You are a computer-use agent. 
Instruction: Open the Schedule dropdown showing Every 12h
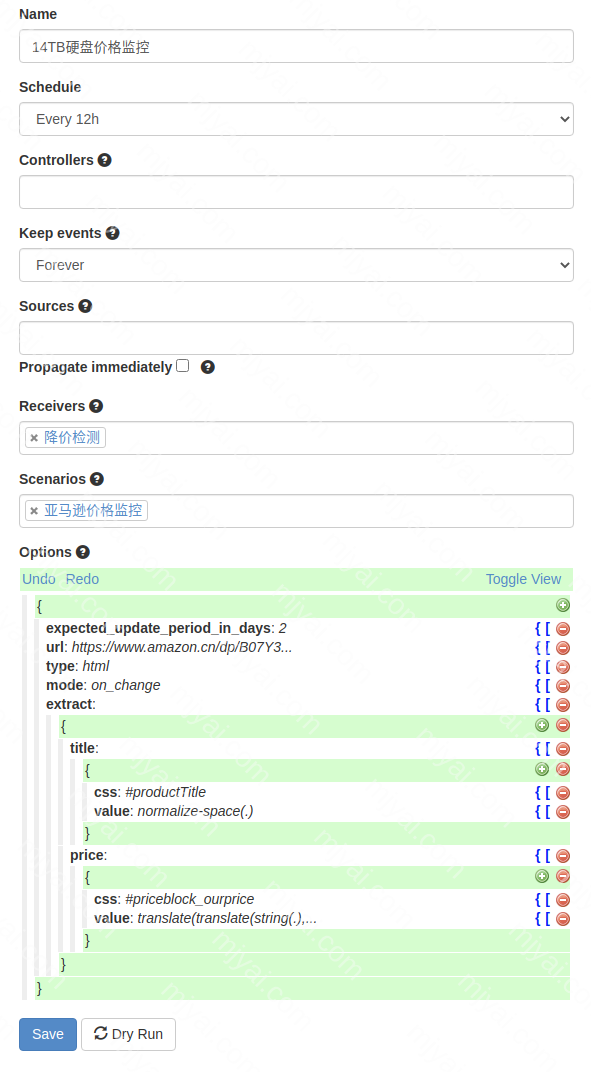(296, 120)
